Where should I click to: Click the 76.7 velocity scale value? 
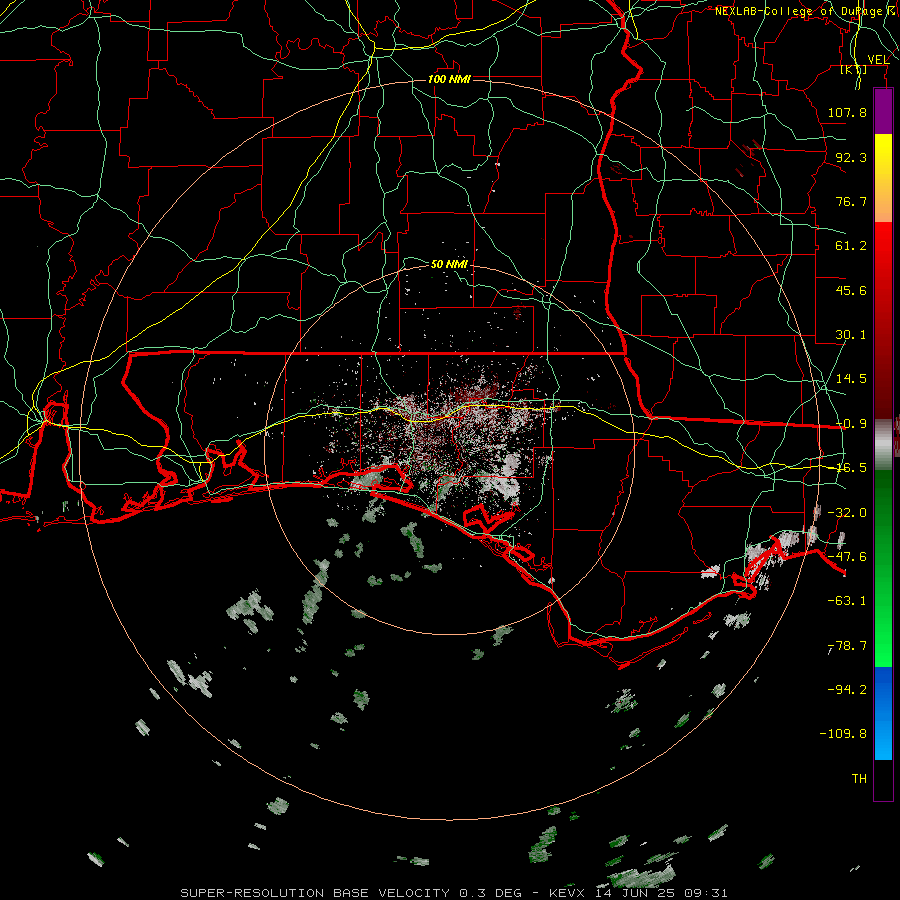pos(851,201)
